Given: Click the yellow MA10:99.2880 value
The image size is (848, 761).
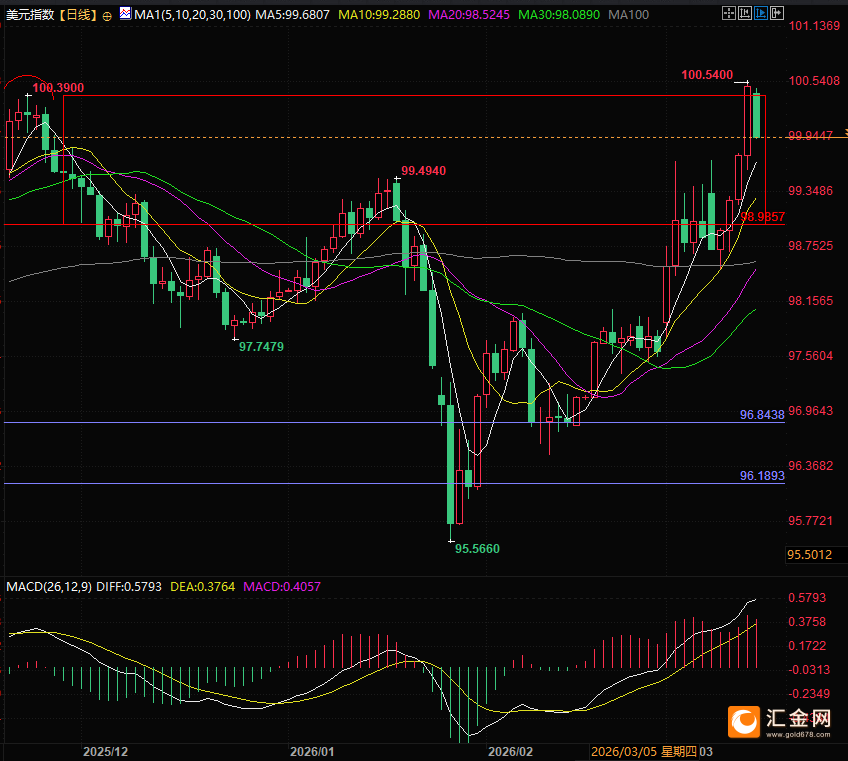Looking at the screenshot, I should (379, 15).
